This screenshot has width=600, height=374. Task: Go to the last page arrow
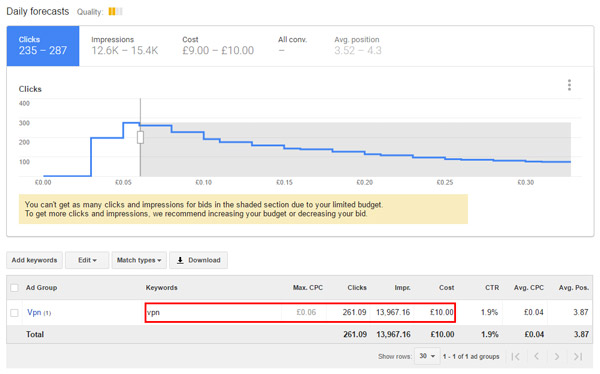click(x=578, y=356)
